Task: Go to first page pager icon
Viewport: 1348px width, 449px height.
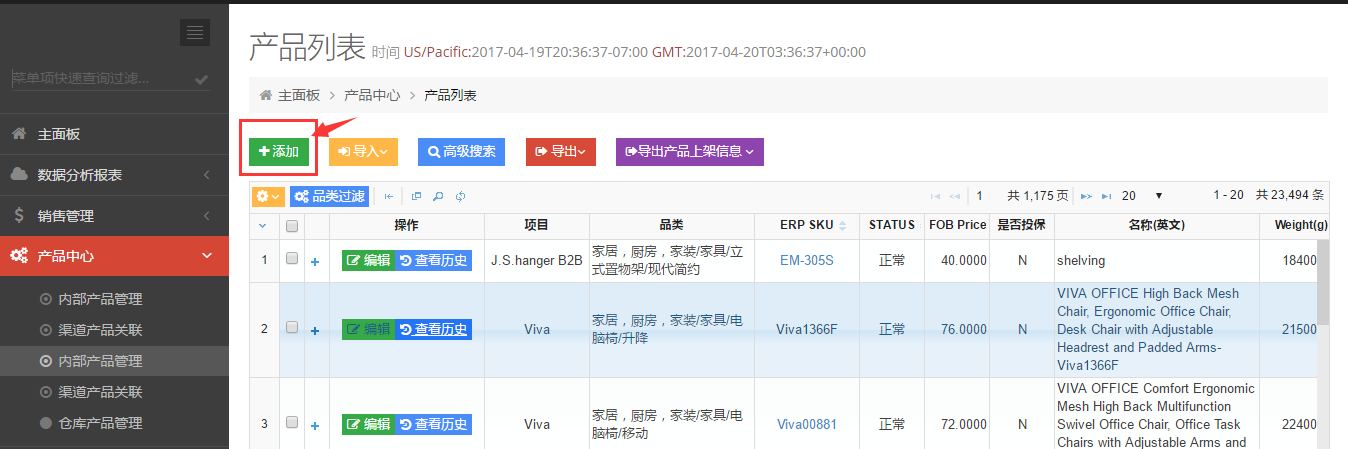Action: [x=936, y=196]
